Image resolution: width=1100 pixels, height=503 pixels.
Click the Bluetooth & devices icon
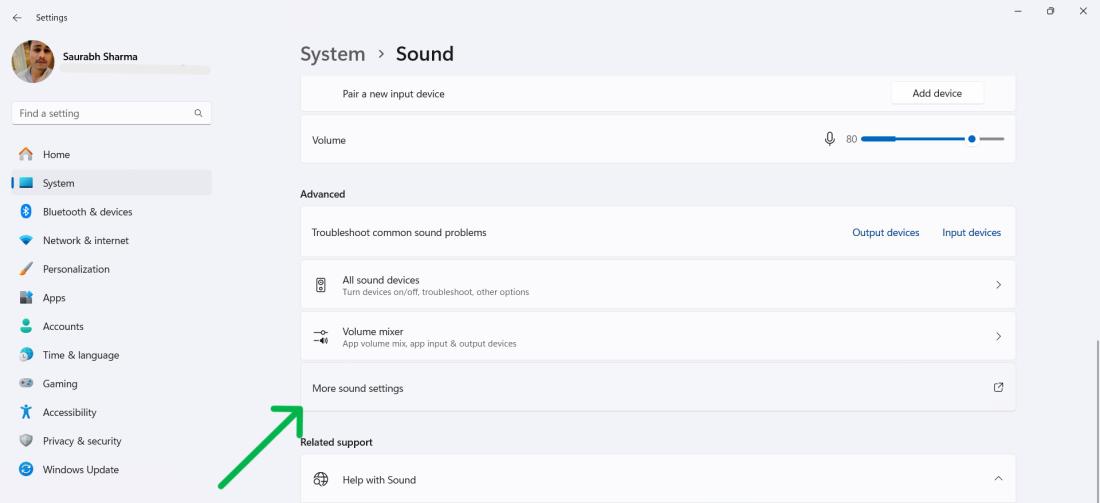pyautogui.click(x=26, y=212)
